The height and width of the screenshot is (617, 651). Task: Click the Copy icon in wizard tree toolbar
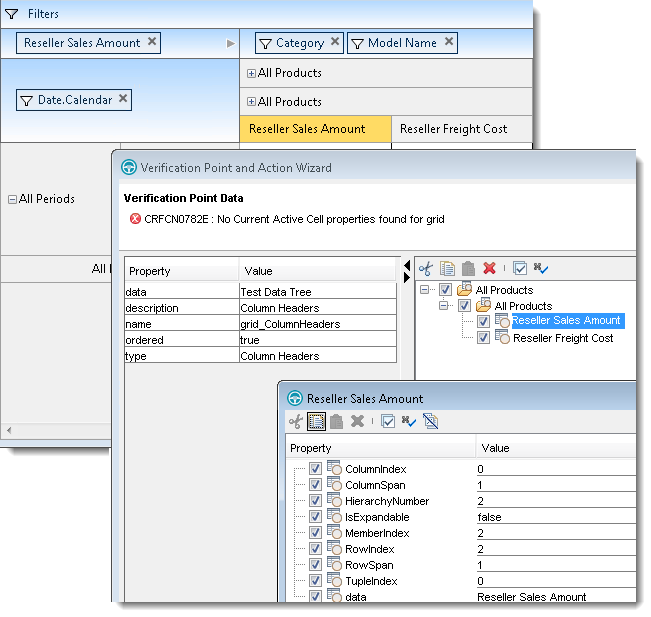447,268
